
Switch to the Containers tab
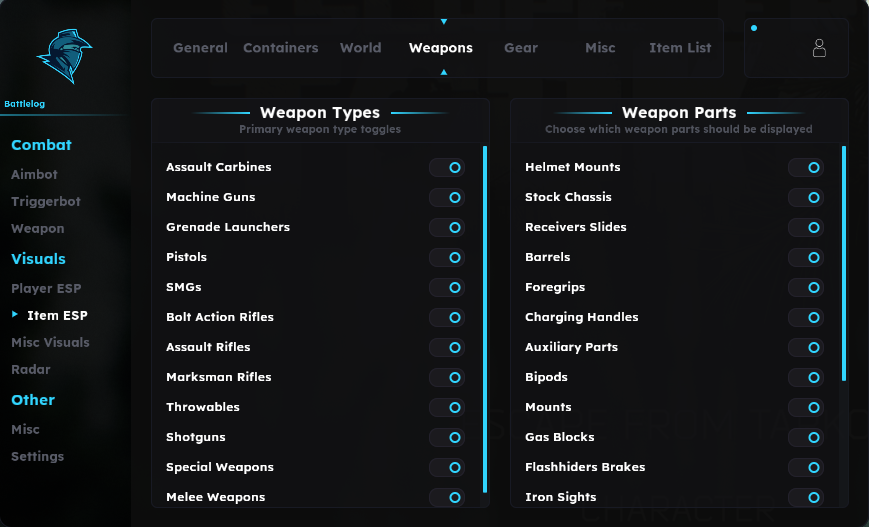click(x=280, y=48)
